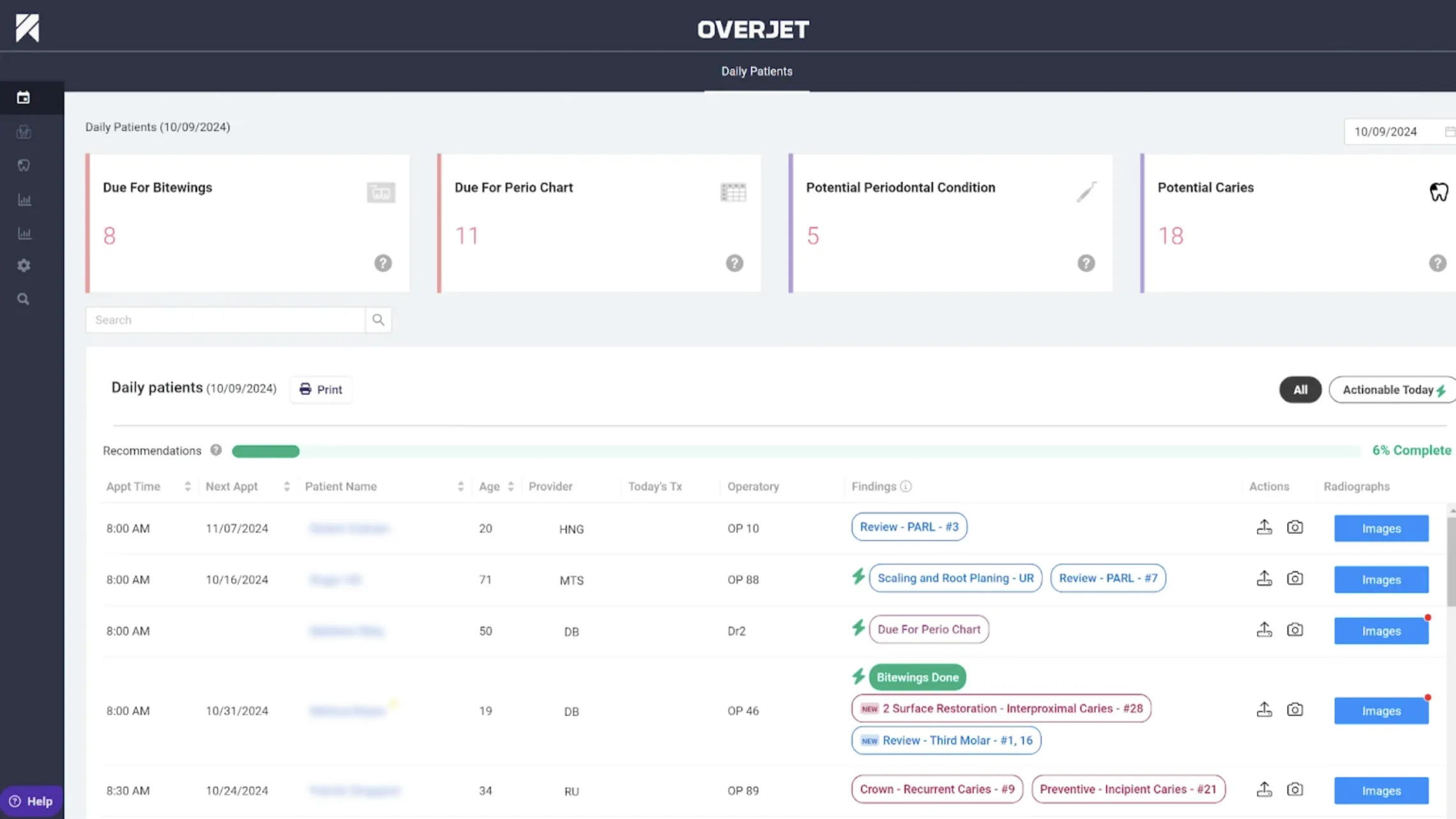1456x819 pixels.
Task: Click the Preventive - Incipient Caries - #21 finding
Action: click(1128, 789)
